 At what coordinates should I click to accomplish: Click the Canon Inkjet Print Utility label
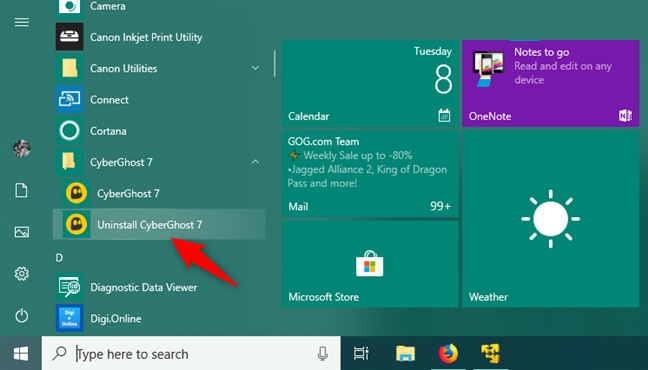(146, 37)
